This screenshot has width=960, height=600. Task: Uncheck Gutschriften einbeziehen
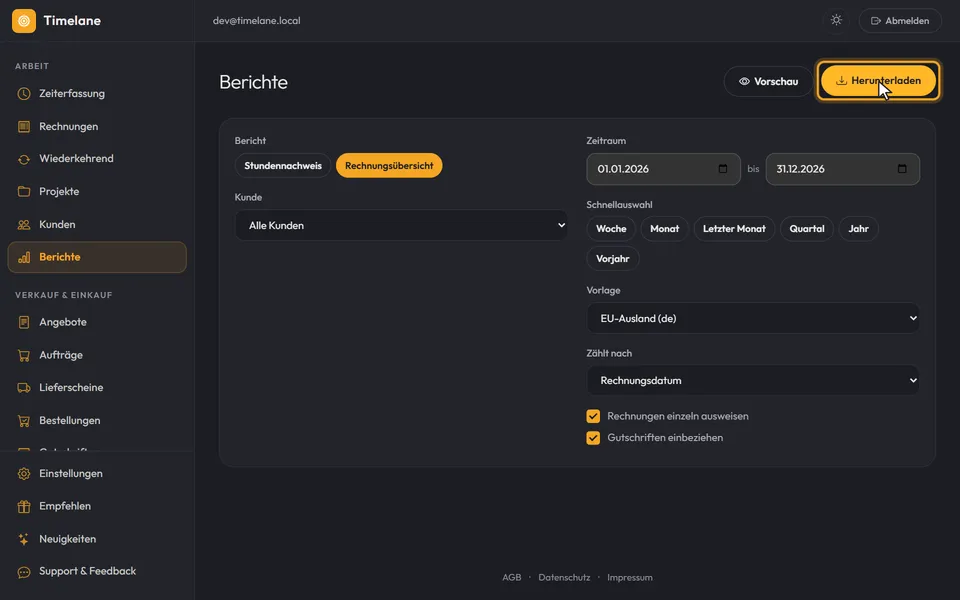coord(593,438)
